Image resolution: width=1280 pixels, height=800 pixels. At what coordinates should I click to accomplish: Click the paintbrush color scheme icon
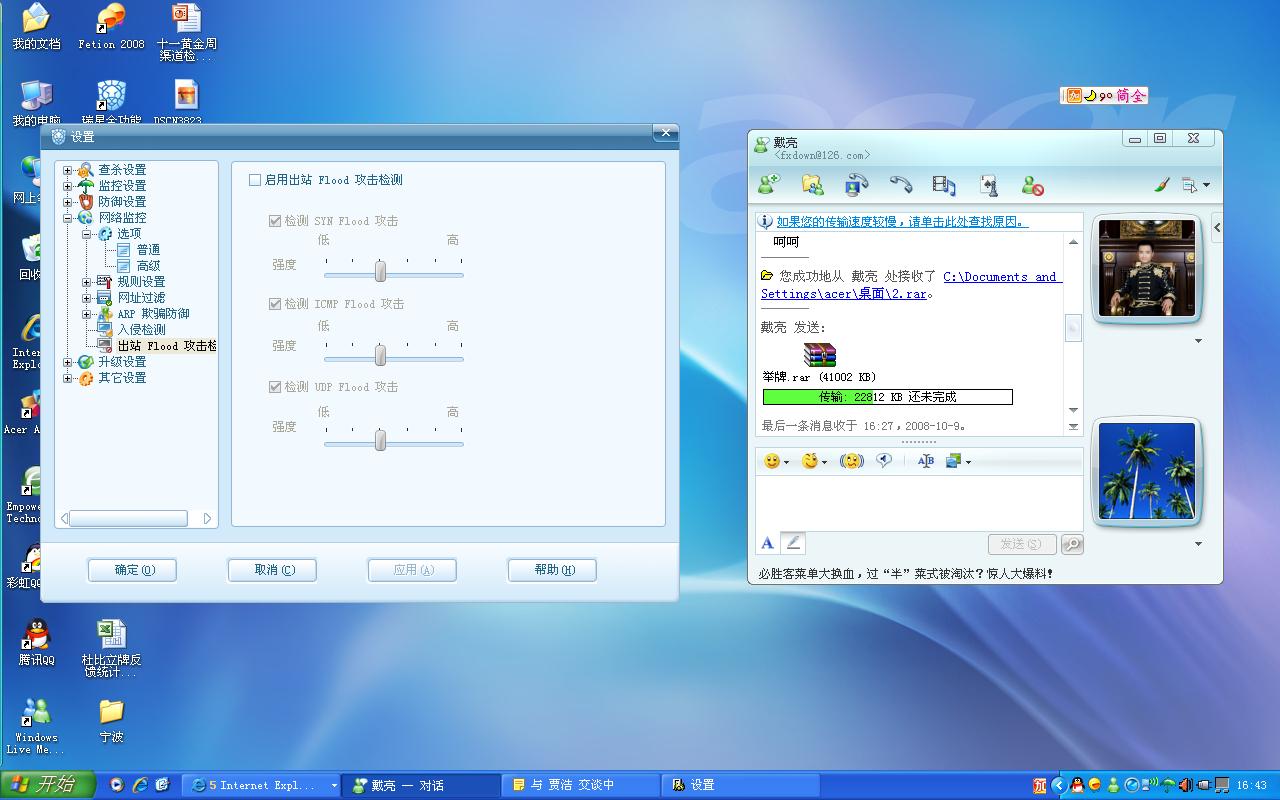pos(1161,185)
